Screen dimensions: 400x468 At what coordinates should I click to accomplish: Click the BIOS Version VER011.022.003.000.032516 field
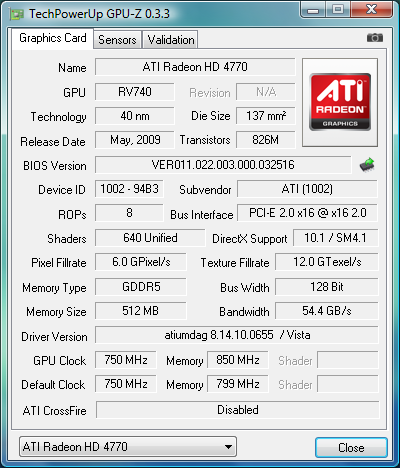[x=223, y=165]
